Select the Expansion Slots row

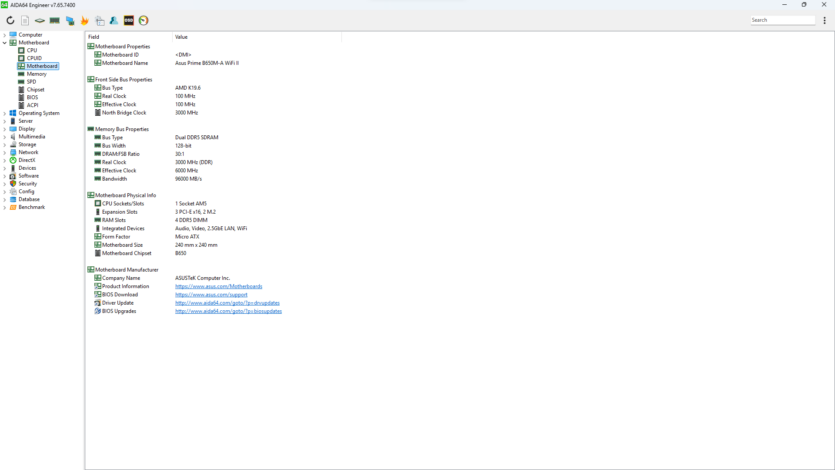(155, 212)
